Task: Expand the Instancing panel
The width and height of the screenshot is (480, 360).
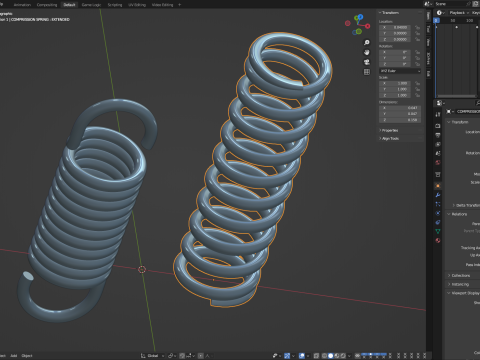Action: 458,284
